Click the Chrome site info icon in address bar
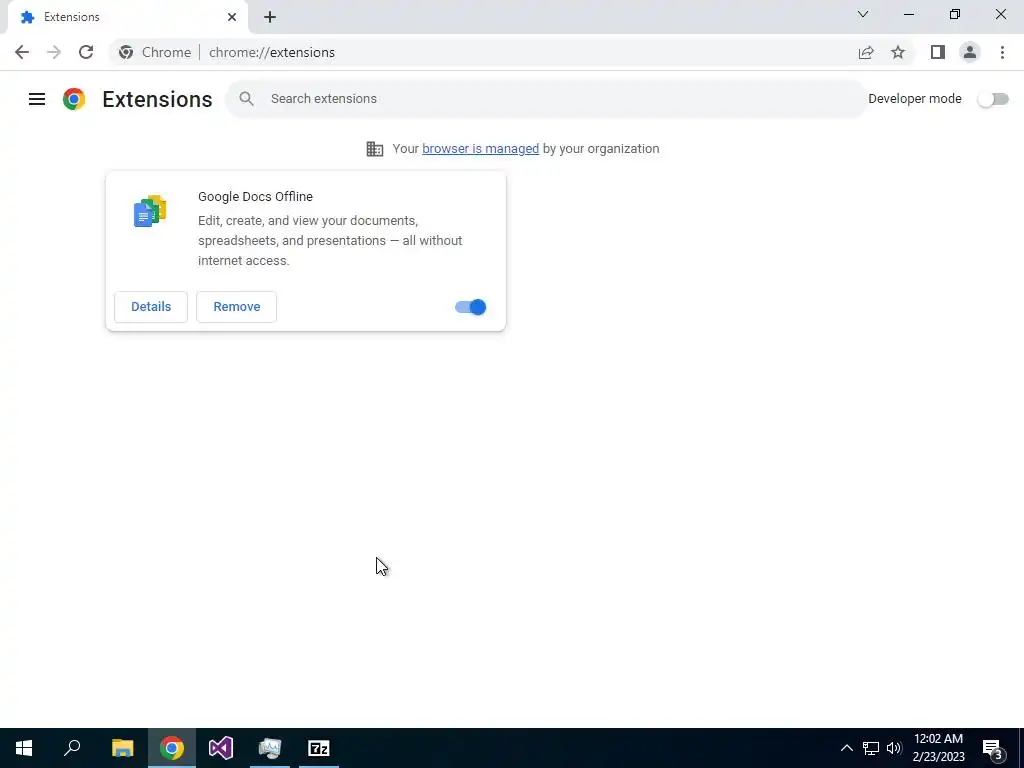The height and width of the screenshot is (768, 1024). point(126,52)
